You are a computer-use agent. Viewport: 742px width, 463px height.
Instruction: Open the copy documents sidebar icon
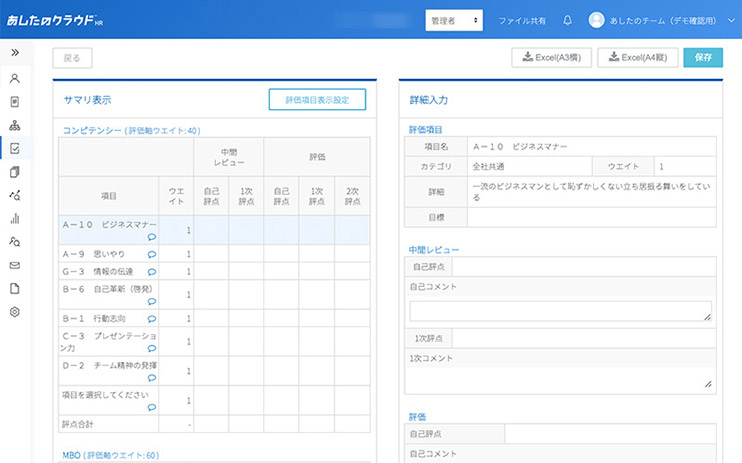(x=15, y=172)
